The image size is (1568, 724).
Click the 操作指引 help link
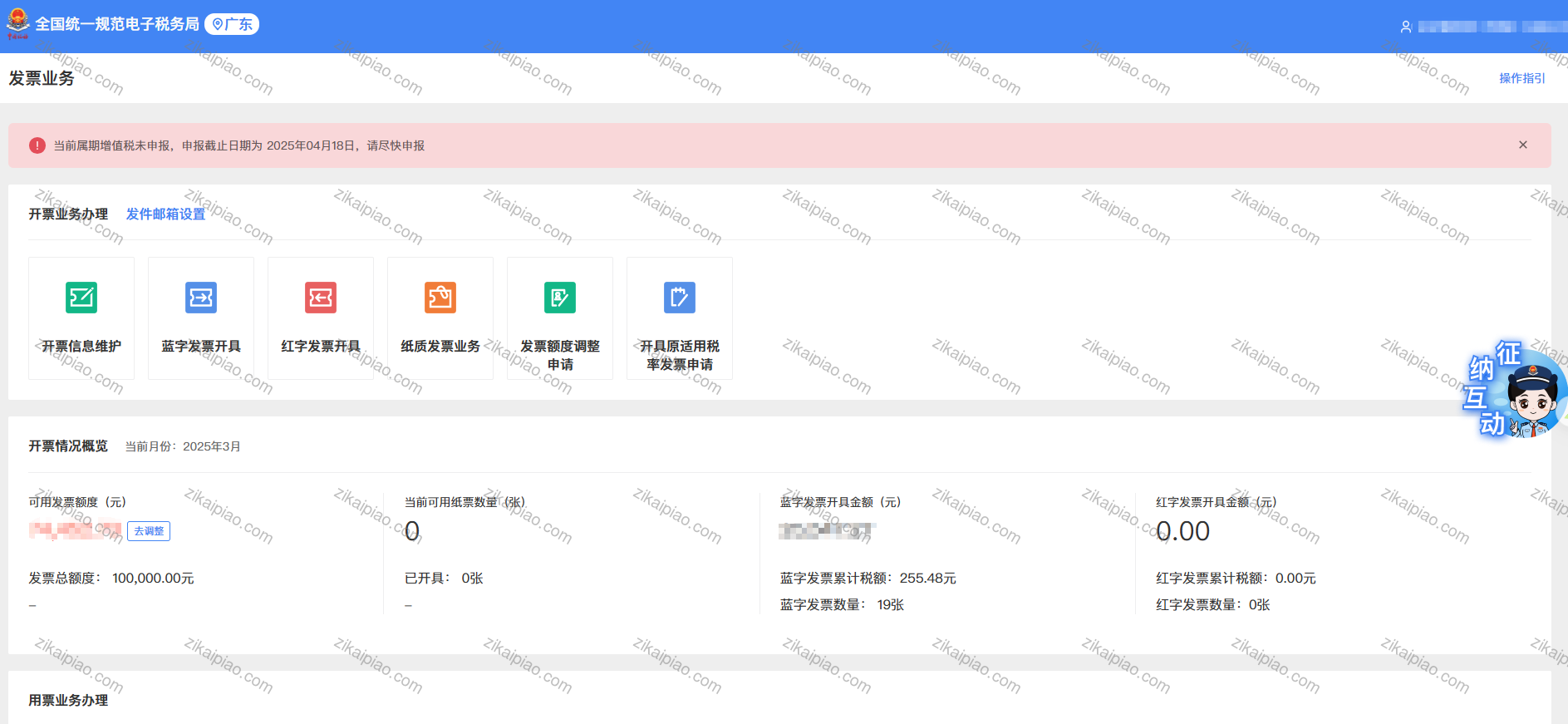(1521, 78)
